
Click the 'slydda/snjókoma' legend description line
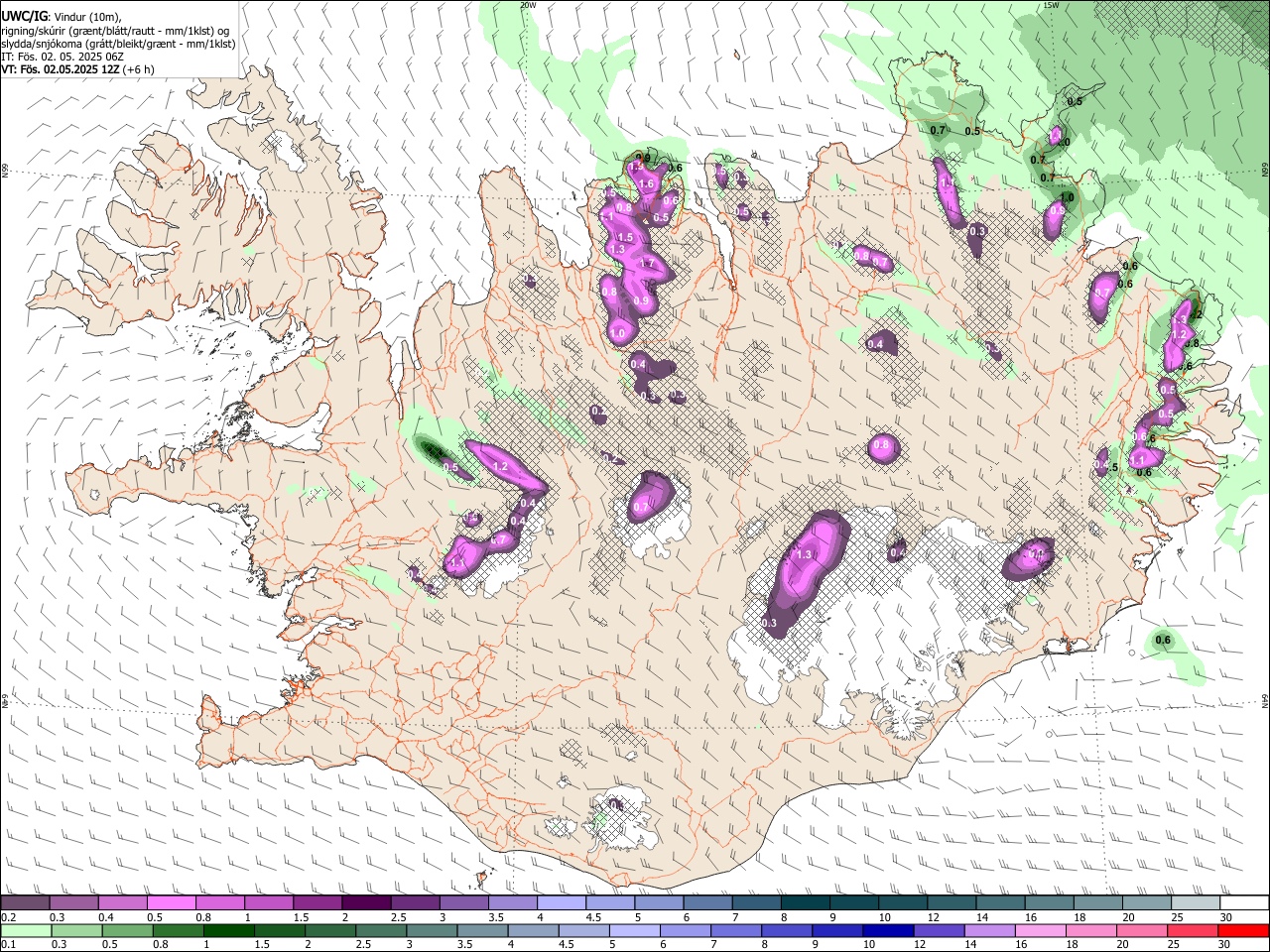[118, 44]
